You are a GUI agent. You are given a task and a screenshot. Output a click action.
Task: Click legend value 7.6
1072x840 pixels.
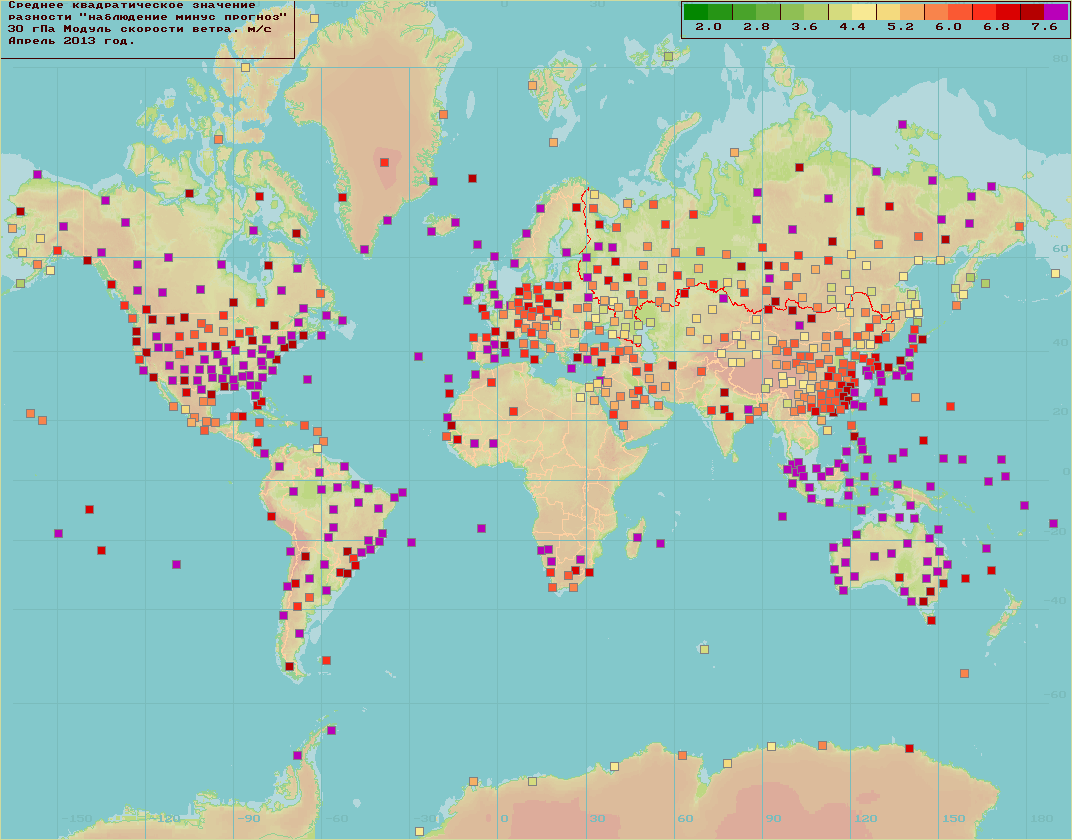coord(1044,27)
